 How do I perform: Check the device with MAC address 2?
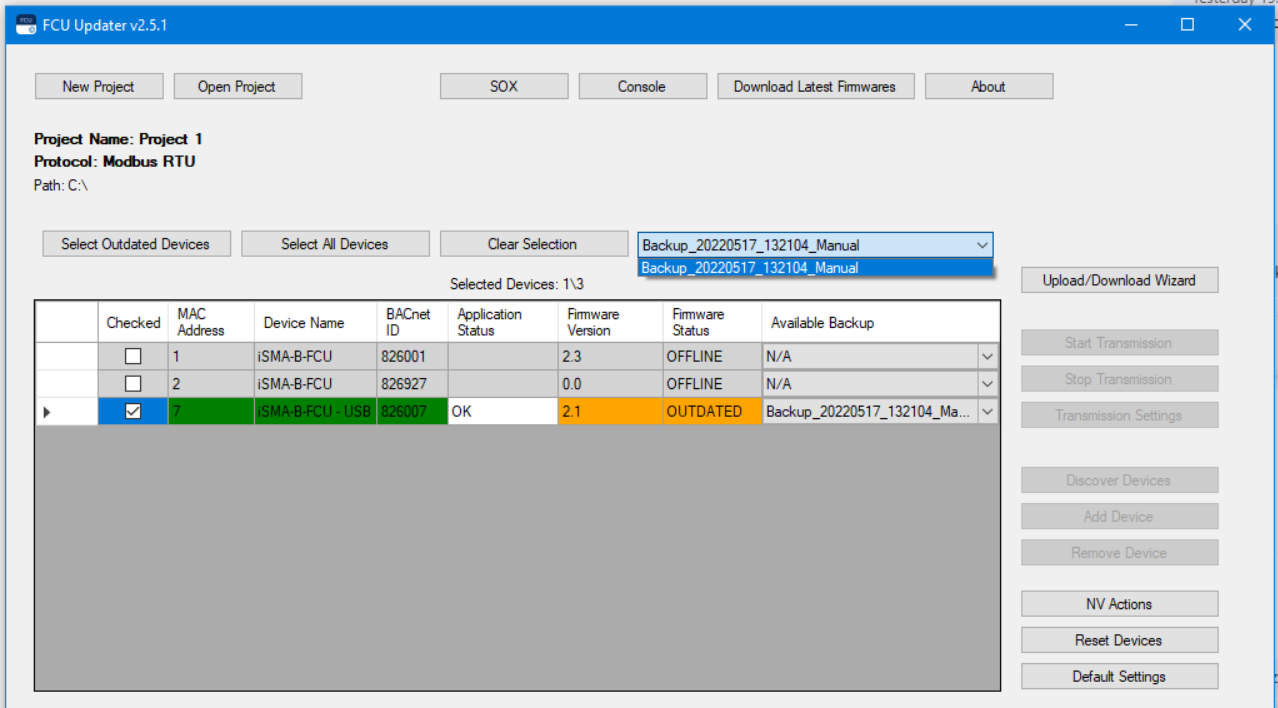pyautogui.click(x=133, y=383)
